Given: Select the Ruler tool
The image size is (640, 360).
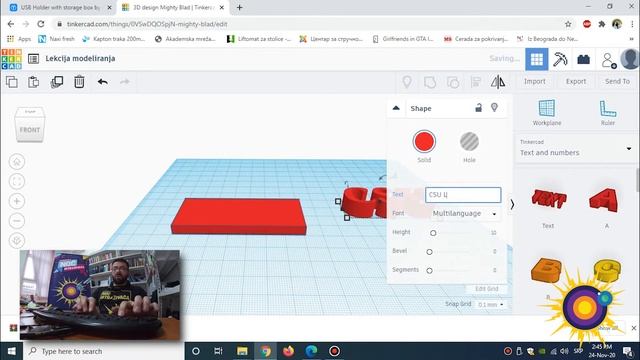Looking at the screenshot, I should [607, 113].
